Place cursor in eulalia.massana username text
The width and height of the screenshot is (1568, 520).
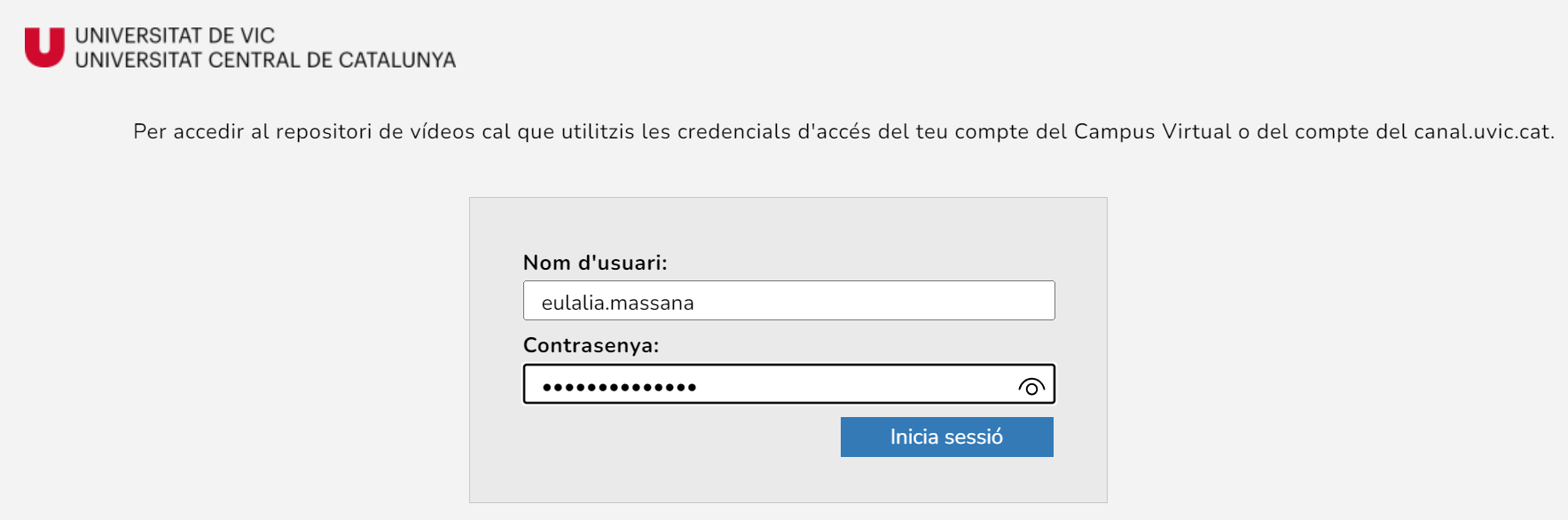pyautogui.click(x=617, y=303)
